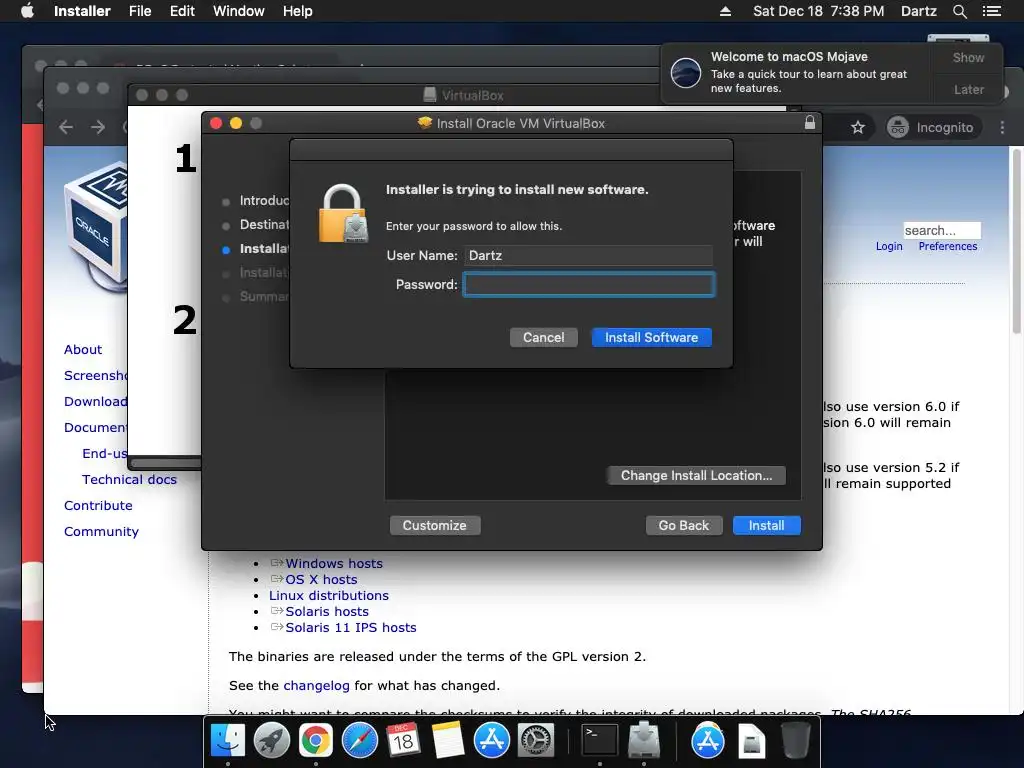The width and height of the screenshot is (1024, 768).
Task: Open Launchpad from the Dock
Action: point(272,741)
